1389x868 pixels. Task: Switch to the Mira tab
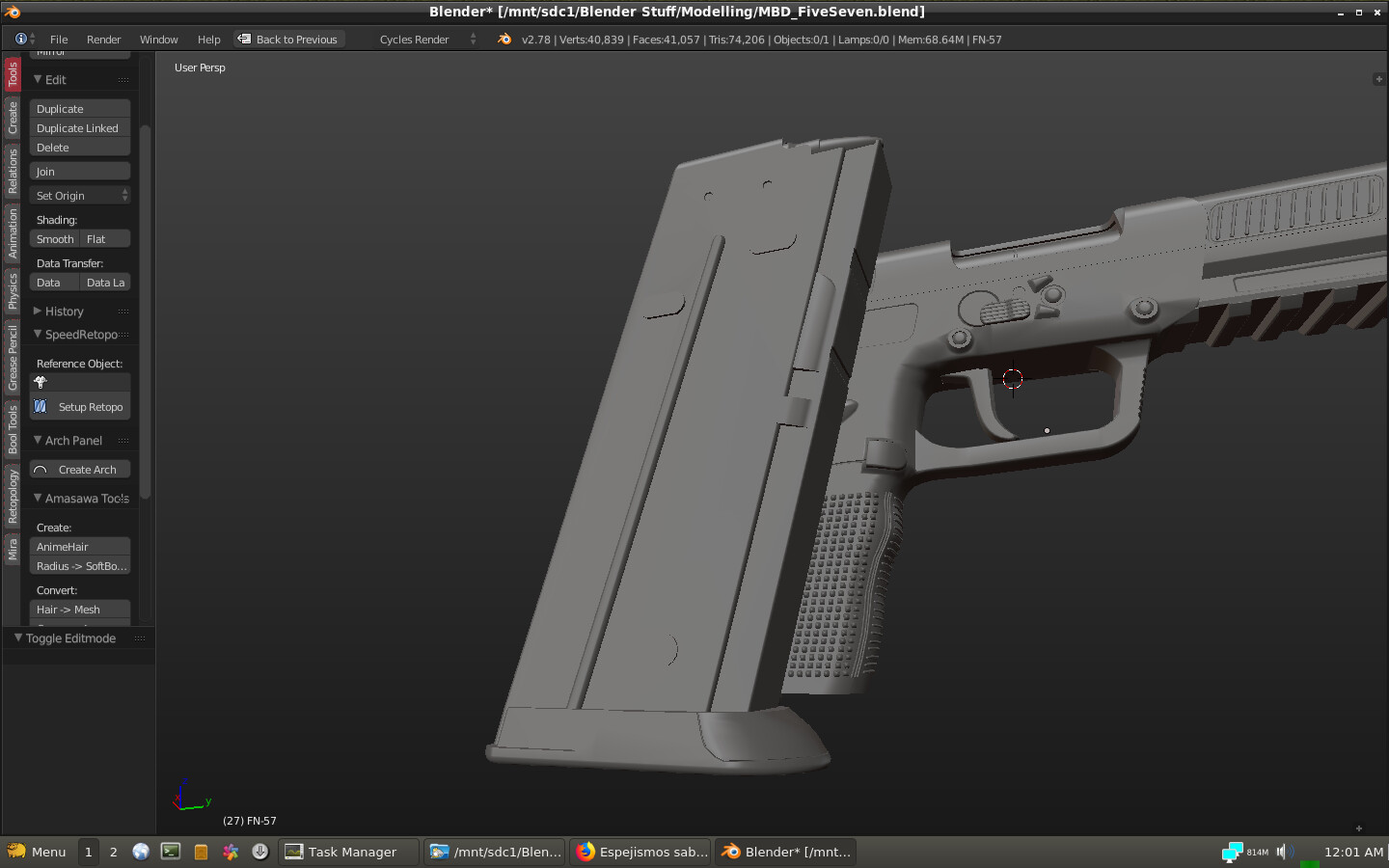point(13,550)
